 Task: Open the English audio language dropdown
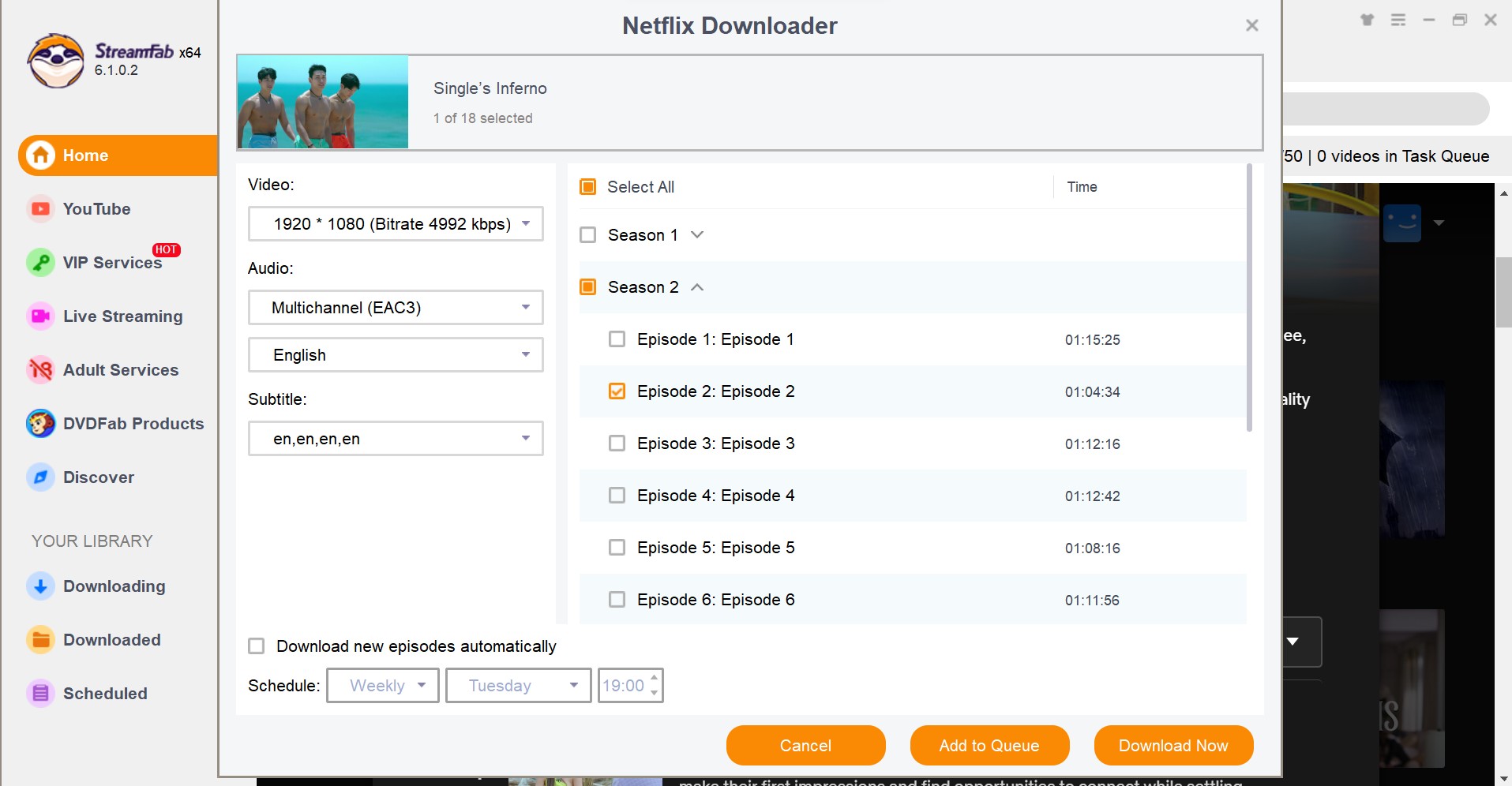tap(396, 355)
